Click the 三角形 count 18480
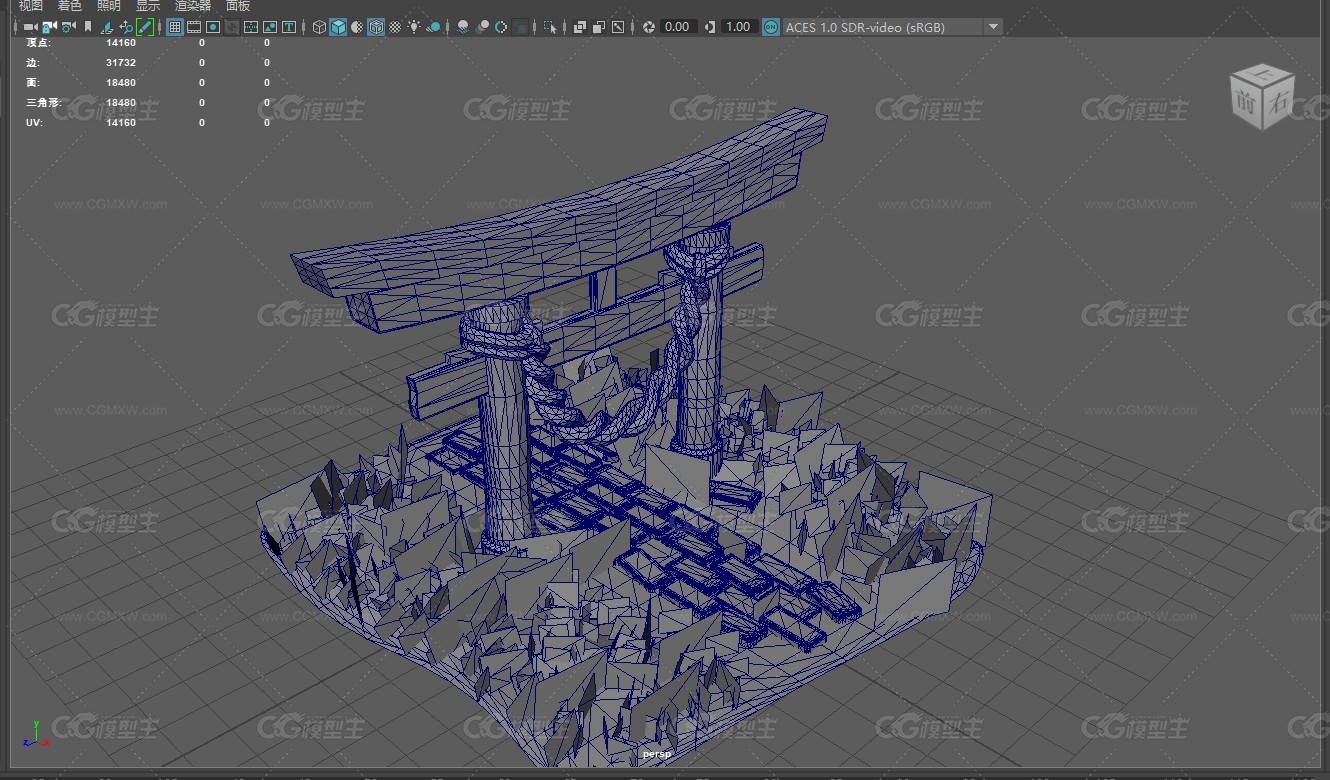 point(121,103)
